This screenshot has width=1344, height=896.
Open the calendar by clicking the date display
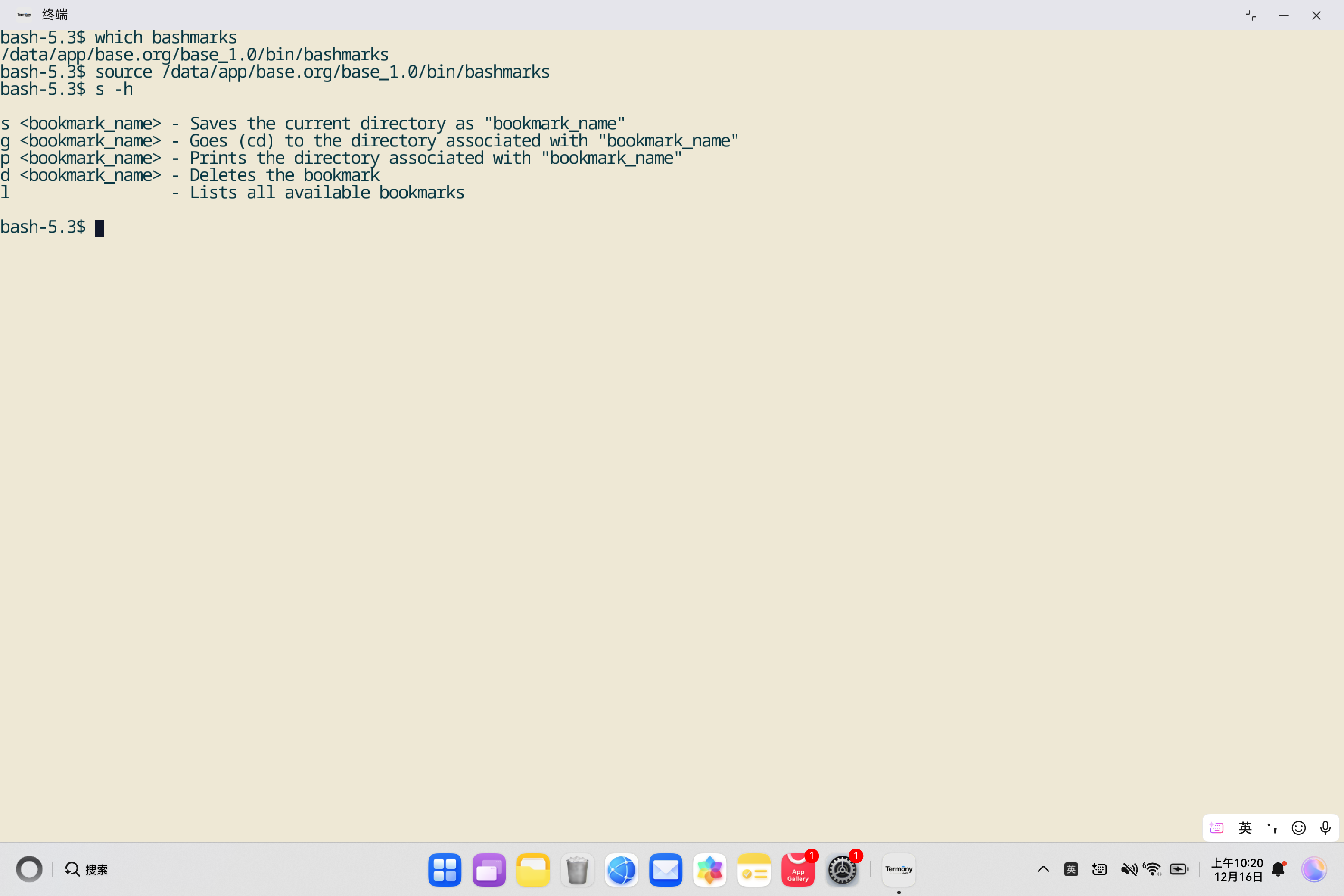pyautogui.click(x=1237, y=869)
